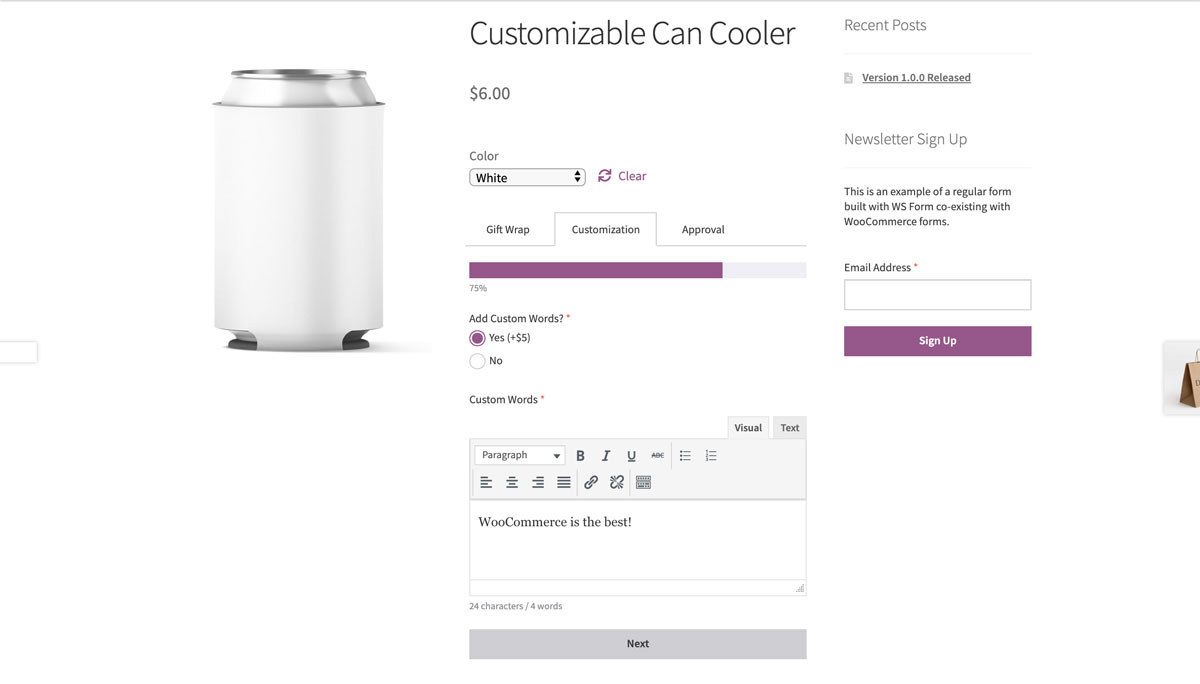Select Yes (+$5) for Add Custom Words
The width and height of the screenshot is (1200, 684).
tap(477, 338)
